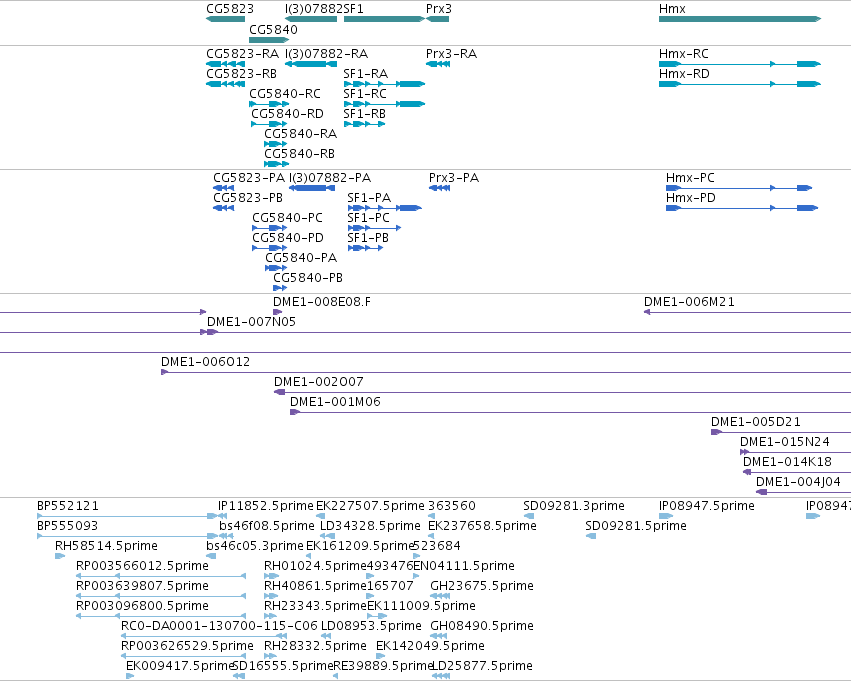
Task: Select the CG5823 gene bar
Action: click(x=225, y=19)
